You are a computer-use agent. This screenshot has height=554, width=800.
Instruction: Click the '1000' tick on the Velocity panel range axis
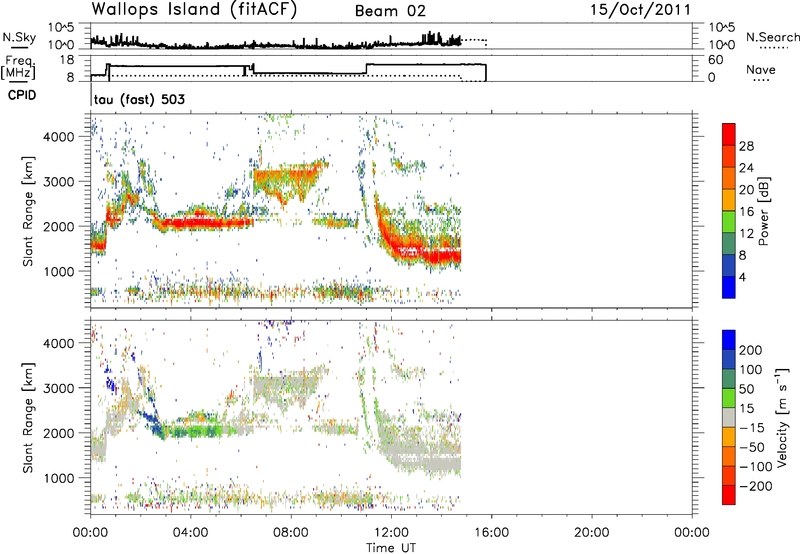pyautogui.click(x=59, y=478)
